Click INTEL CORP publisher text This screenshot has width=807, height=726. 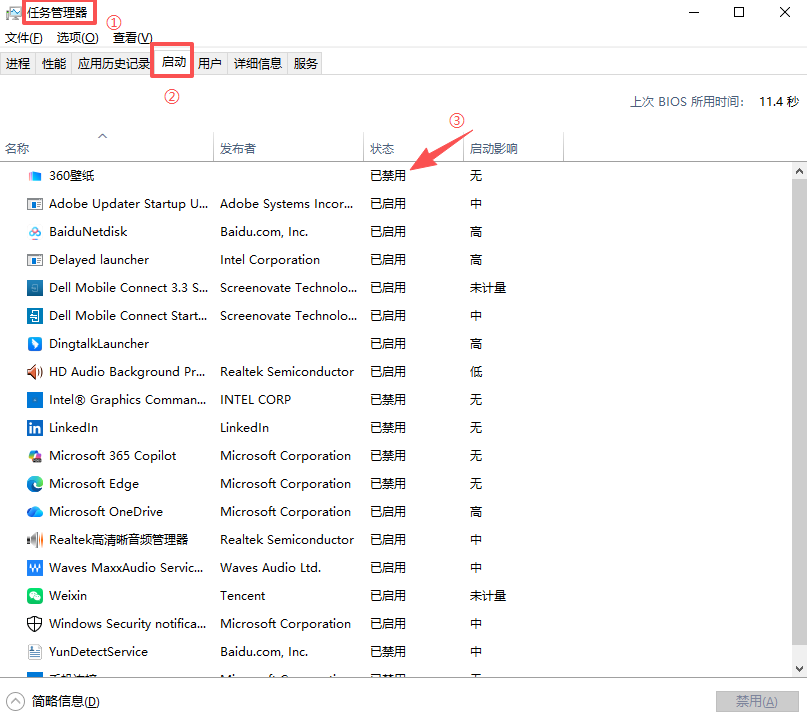[255, 400]
